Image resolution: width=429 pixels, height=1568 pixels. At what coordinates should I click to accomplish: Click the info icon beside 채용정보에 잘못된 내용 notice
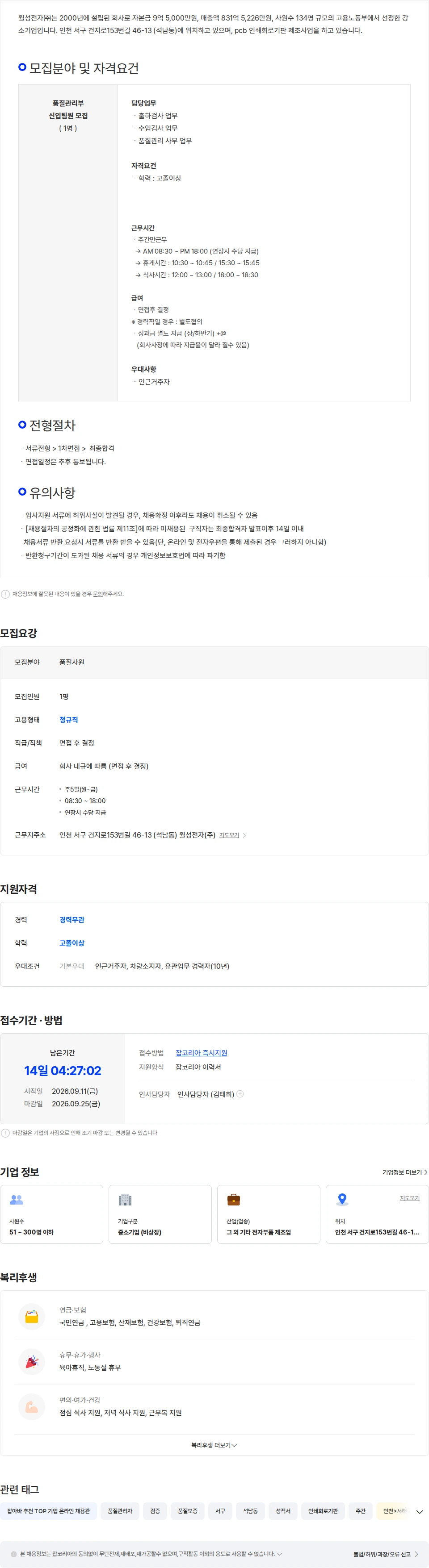coord(5,594)
